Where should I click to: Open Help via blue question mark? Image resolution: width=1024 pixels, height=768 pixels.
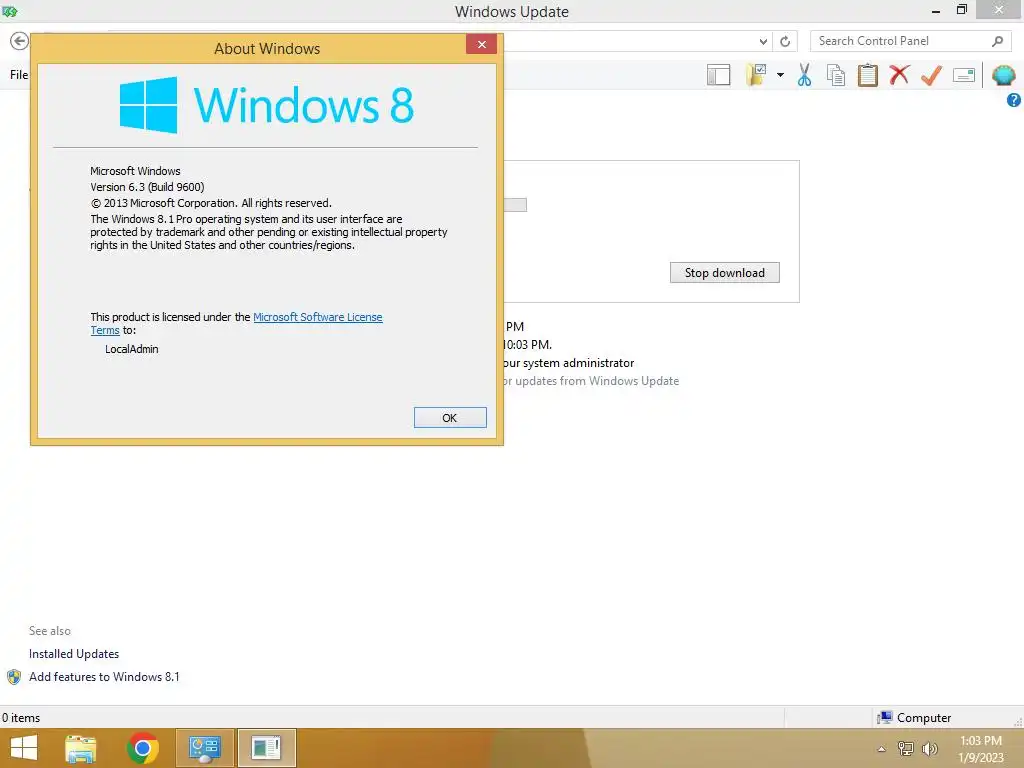point(1014,100)
